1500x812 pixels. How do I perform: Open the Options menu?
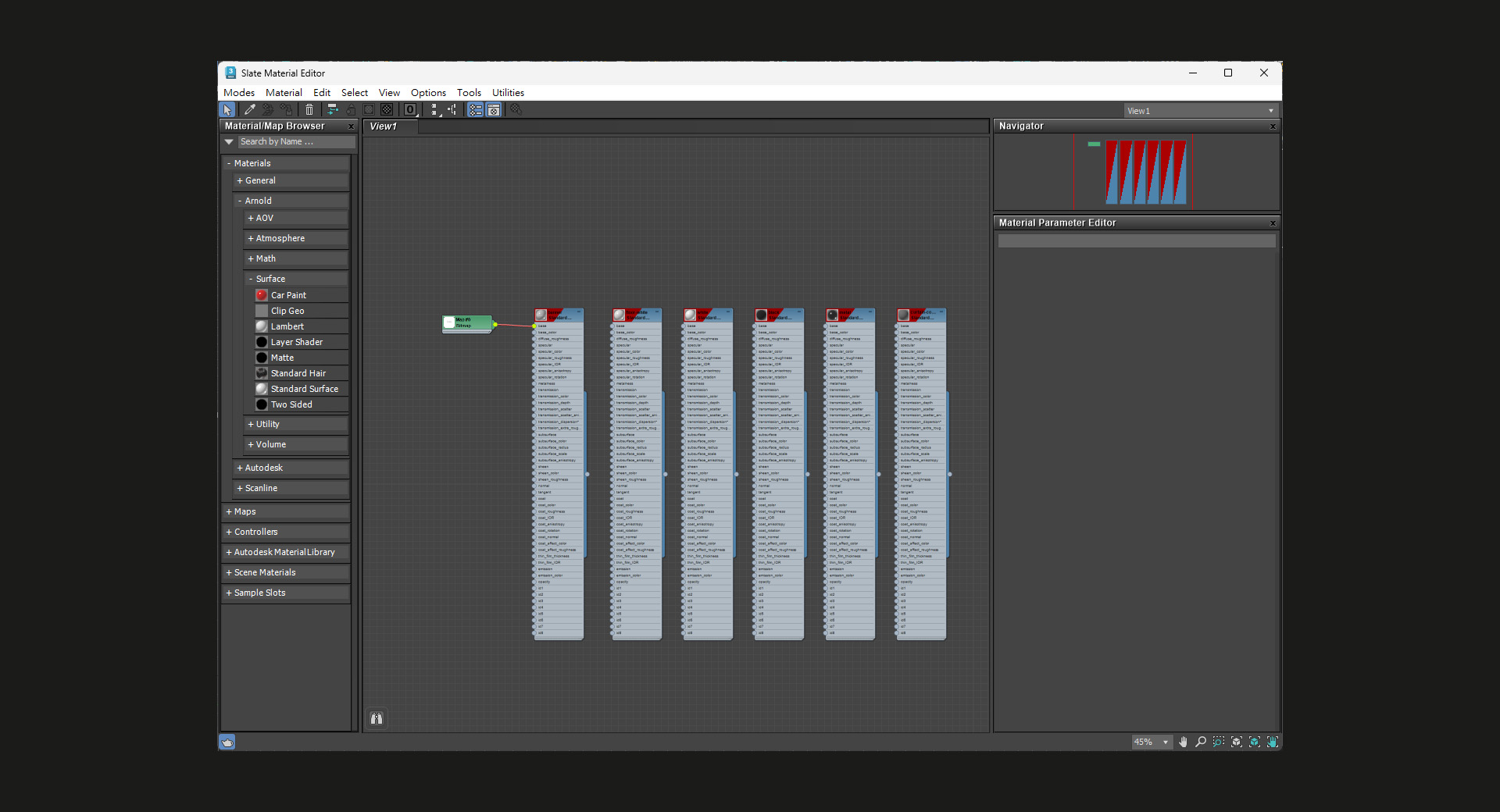pos(428,93)
